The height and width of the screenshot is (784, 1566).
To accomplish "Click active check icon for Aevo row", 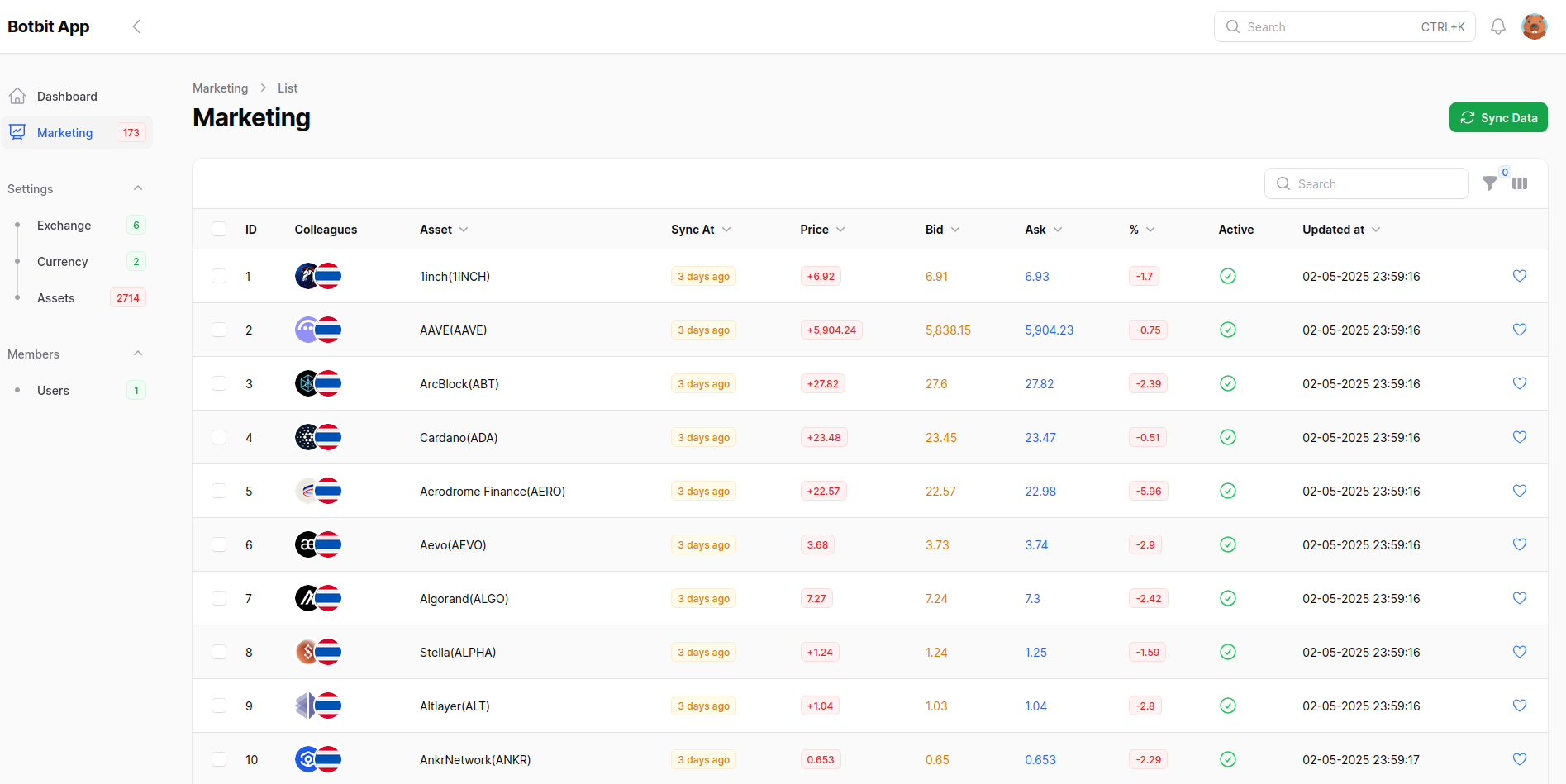I will 1228,544.
